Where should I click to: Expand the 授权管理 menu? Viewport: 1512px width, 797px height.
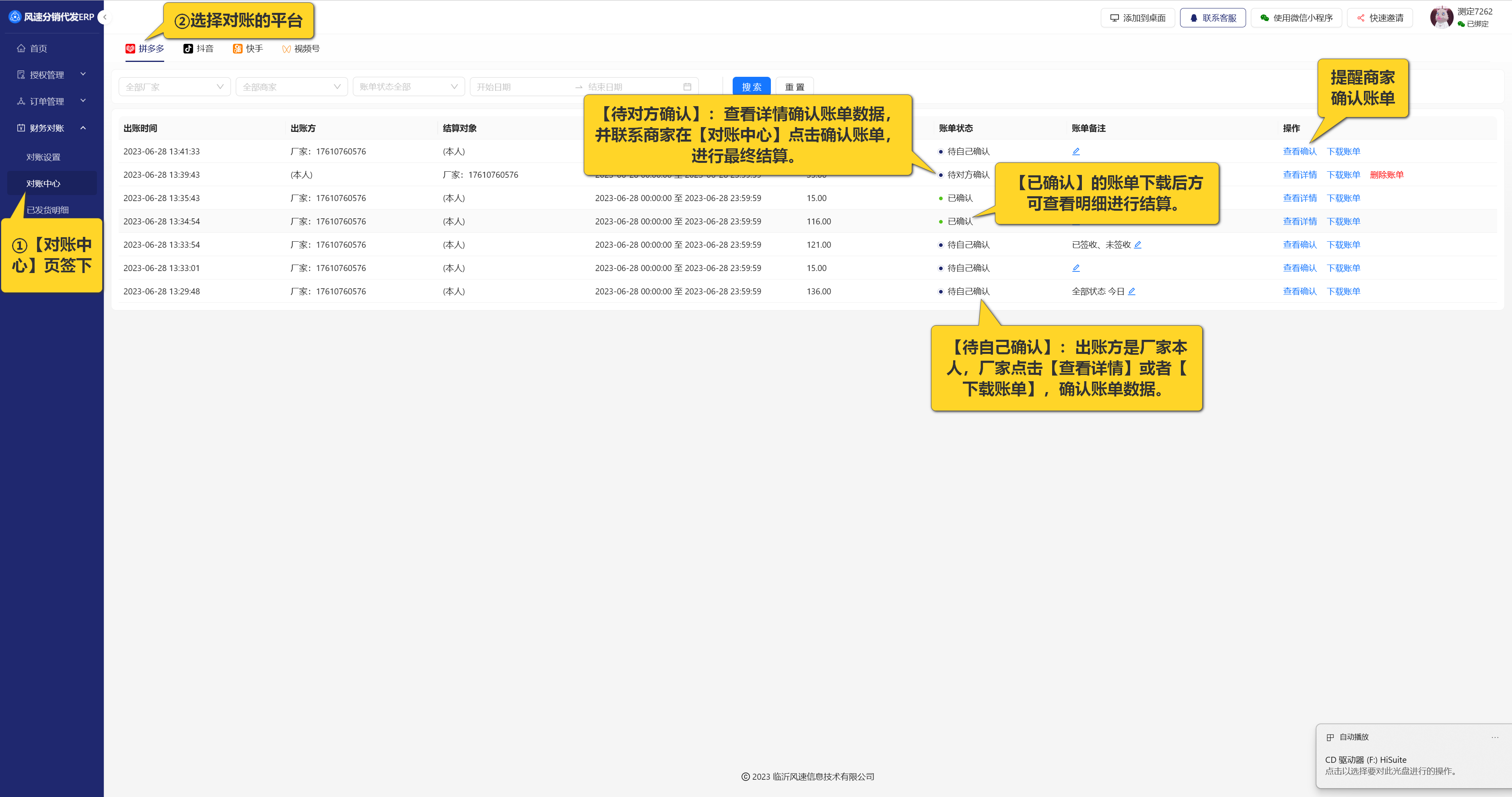coord(51,74)
